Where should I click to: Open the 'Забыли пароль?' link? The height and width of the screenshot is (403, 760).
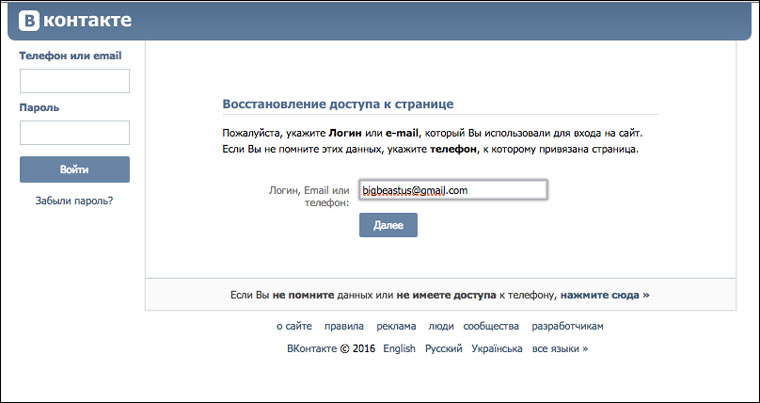point(74,200)
